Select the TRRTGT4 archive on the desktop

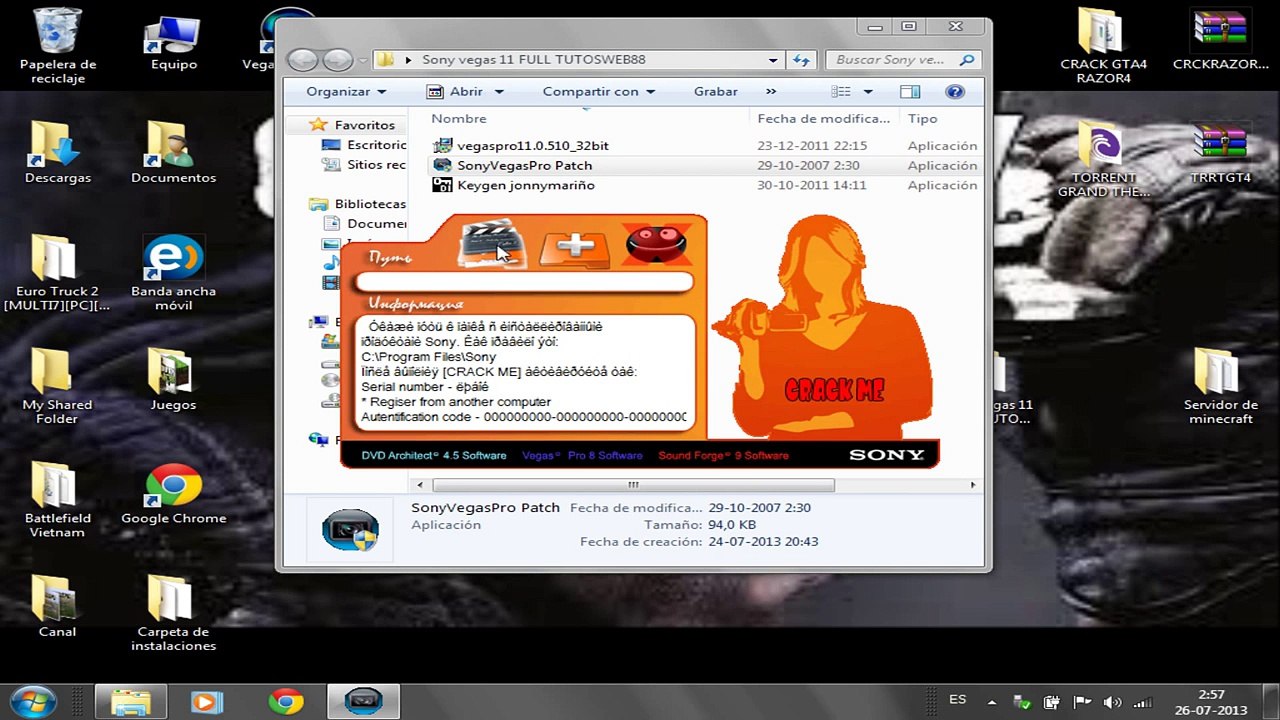tap(1220, 152)
